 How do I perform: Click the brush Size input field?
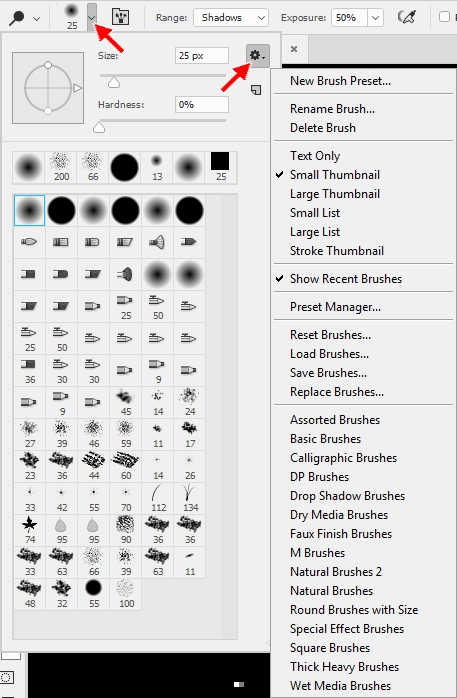tap(202, 56)
